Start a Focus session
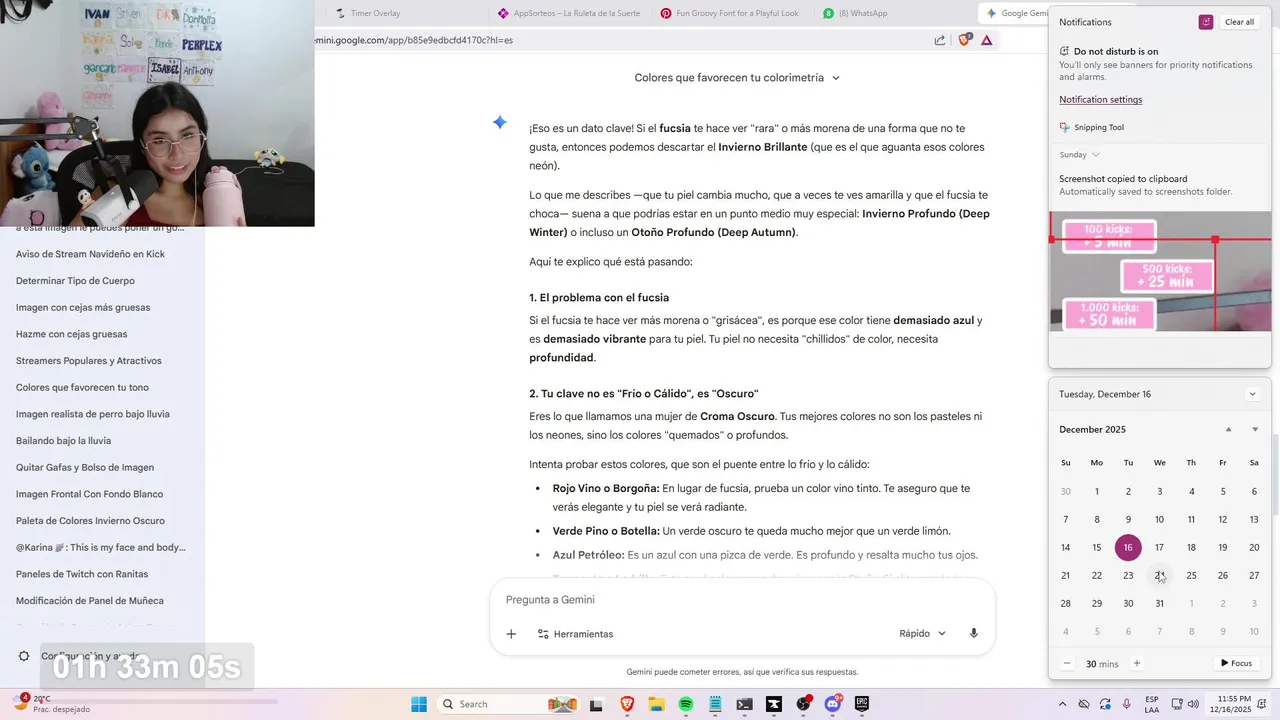 click(1236, 663)
